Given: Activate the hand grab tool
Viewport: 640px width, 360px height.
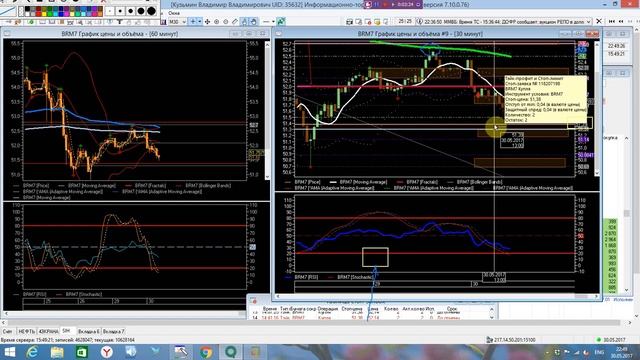Looking at the screenshot, I should tap(253, 21).
